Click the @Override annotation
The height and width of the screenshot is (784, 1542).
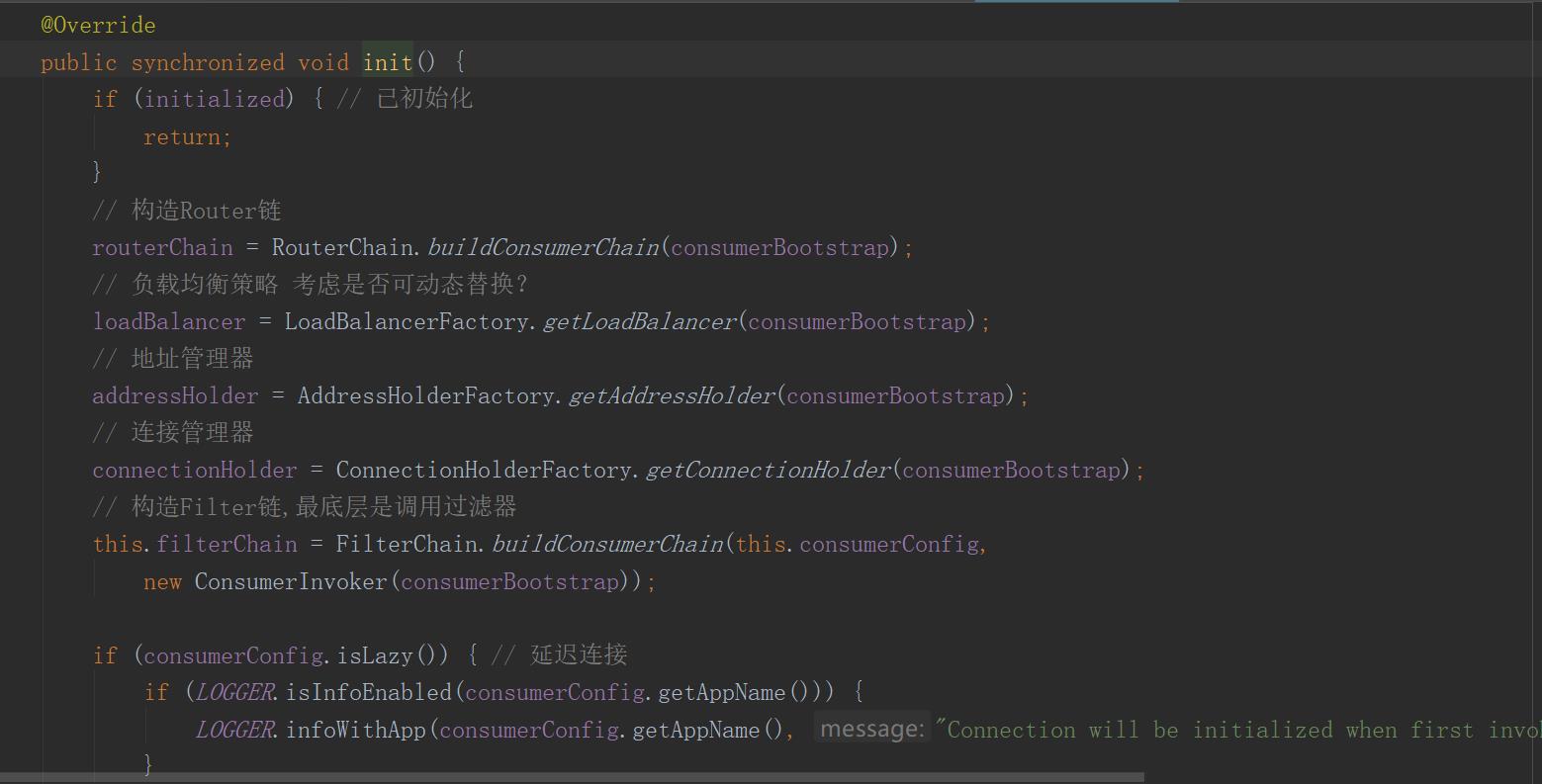pos(98,25)
